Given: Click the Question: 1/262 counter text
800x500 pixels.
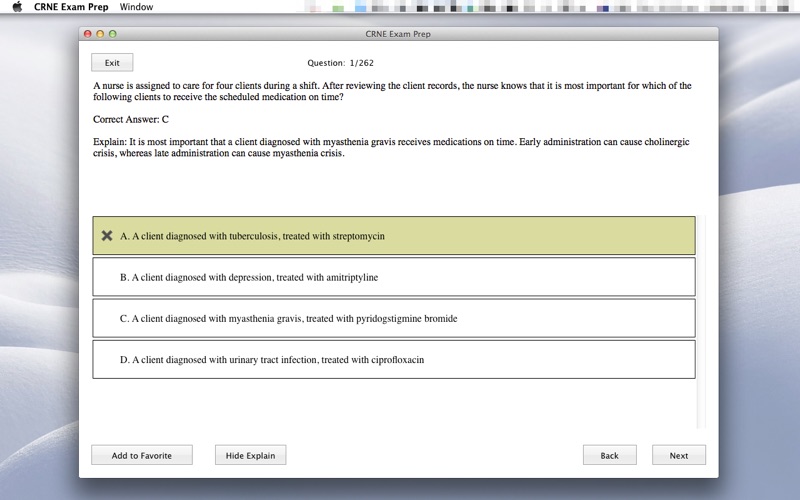Looking at the screenshot, I should tap(340, 63).
